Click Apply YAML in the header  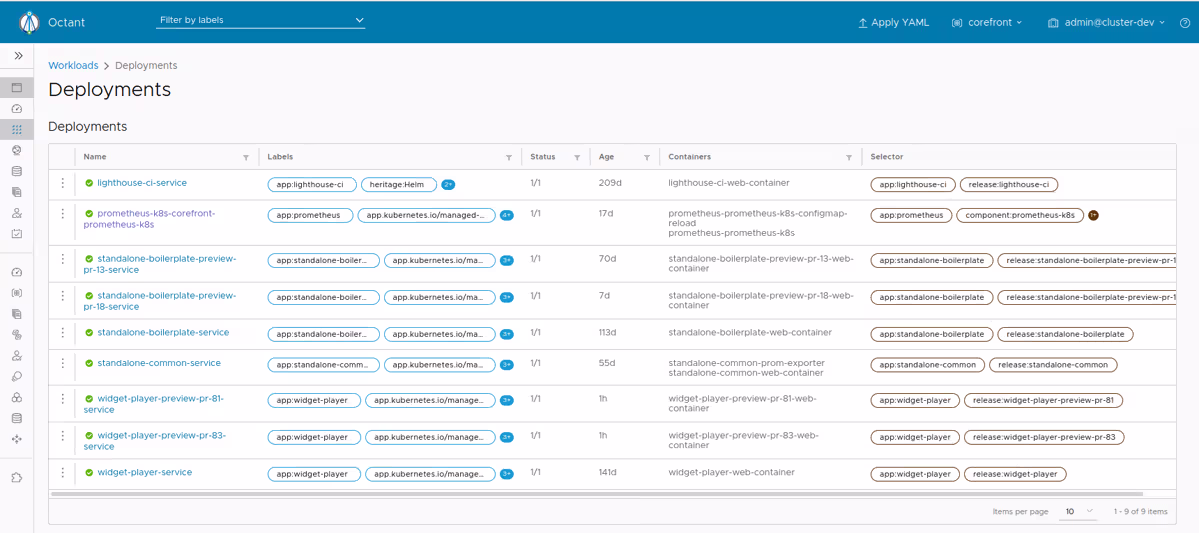coord(894,23)
